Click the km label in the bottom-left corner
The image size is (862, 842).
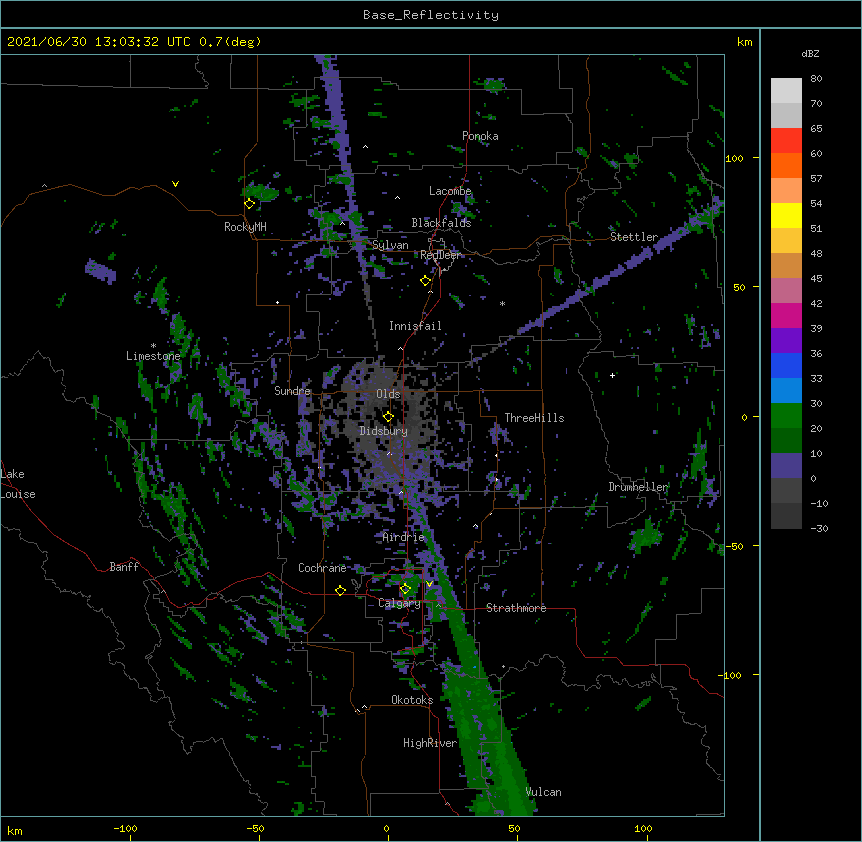pyautogui.click(x=15, y=831)
